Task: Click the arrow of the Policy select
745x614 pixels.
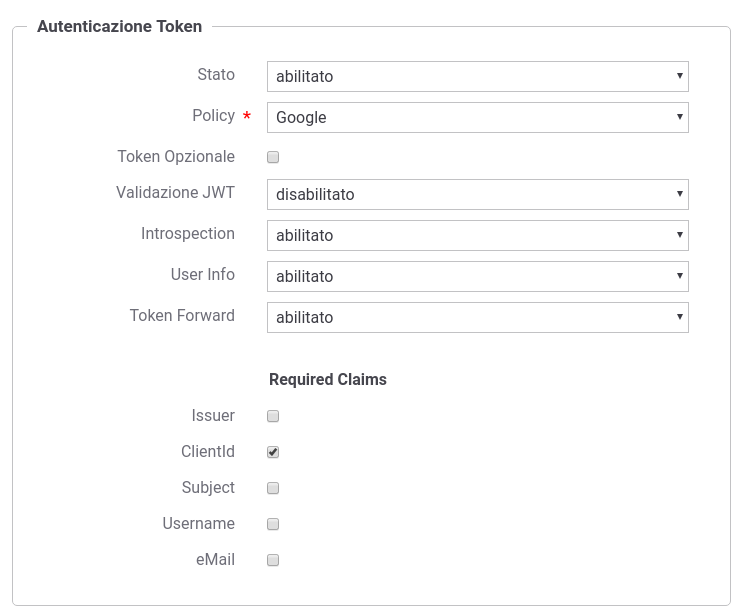Action: point(679,116)
